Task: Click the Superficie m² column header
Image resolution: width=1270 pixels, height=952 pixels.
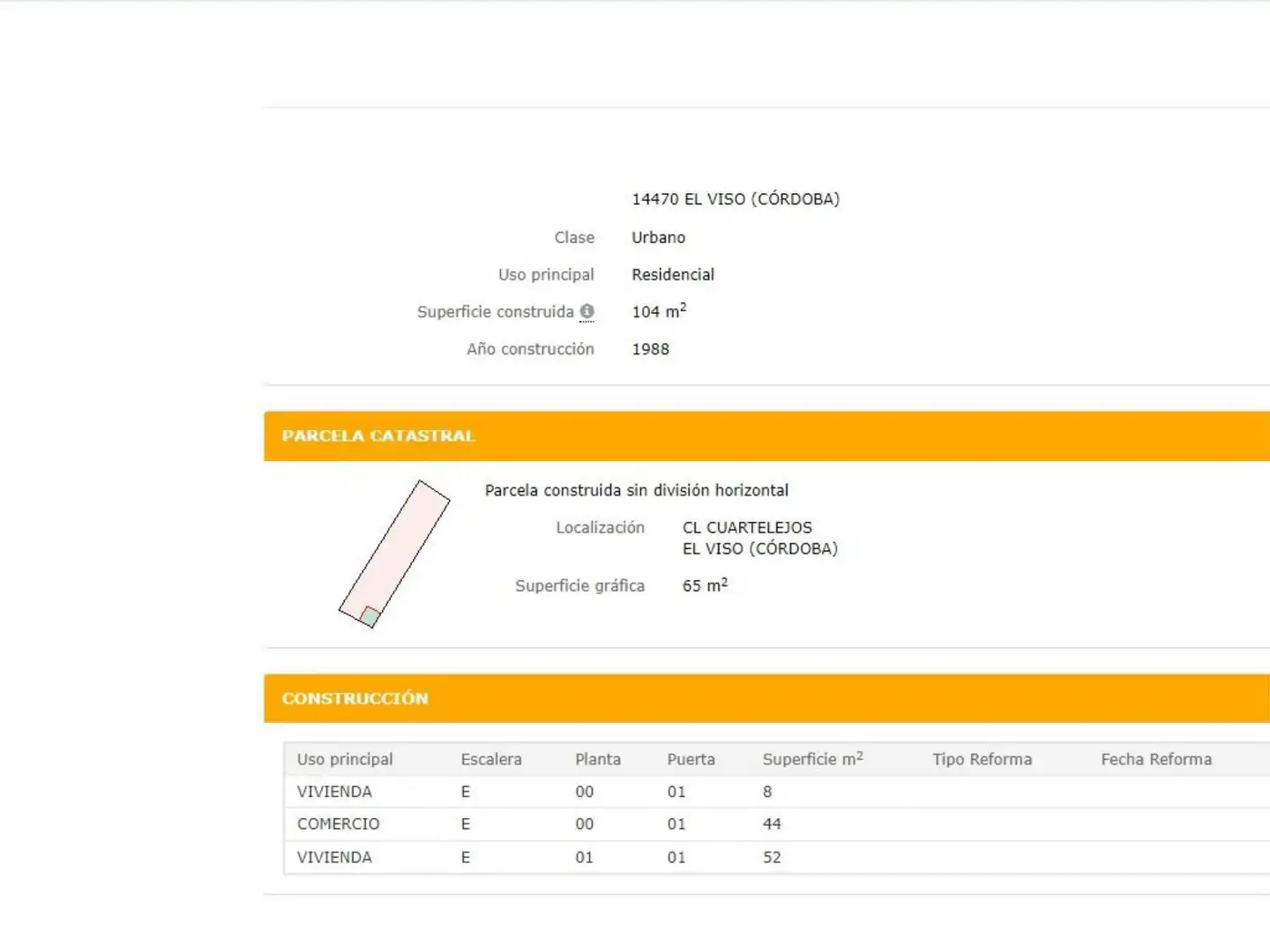Action: pos(812,759)
